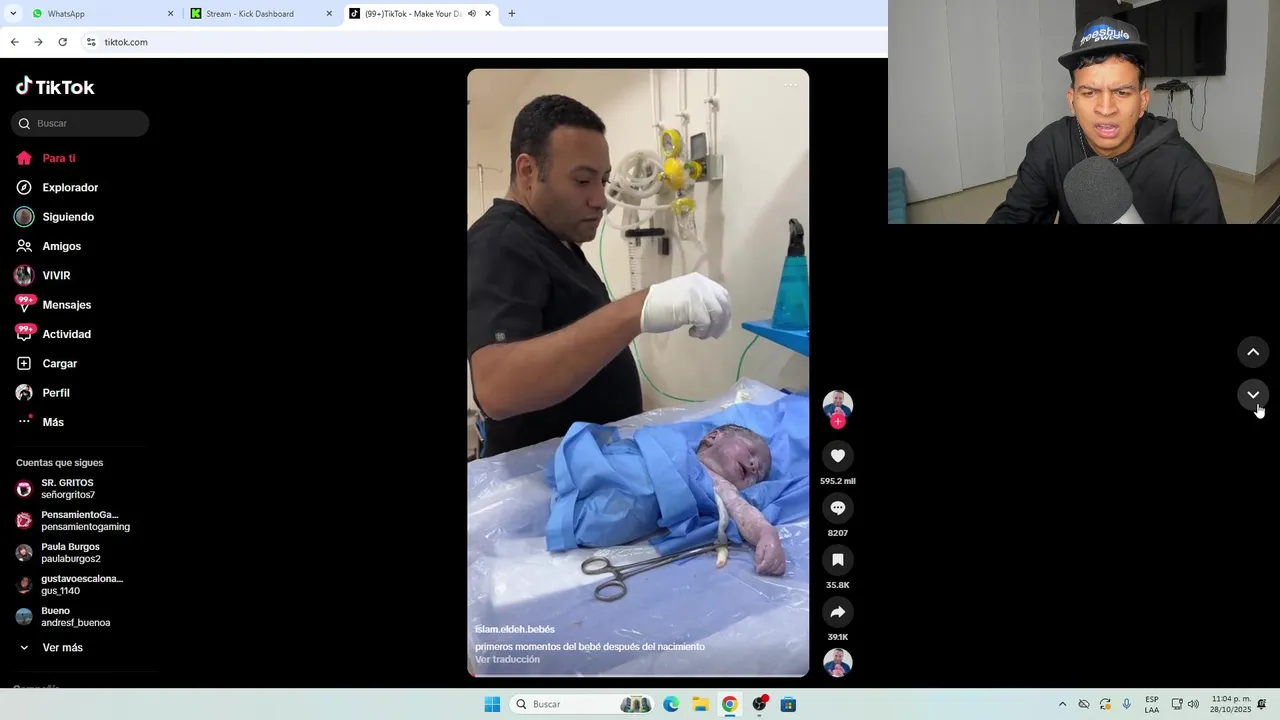Click the Cargar upload plus icon
The image size is (1280, 720).
point(24,363)
